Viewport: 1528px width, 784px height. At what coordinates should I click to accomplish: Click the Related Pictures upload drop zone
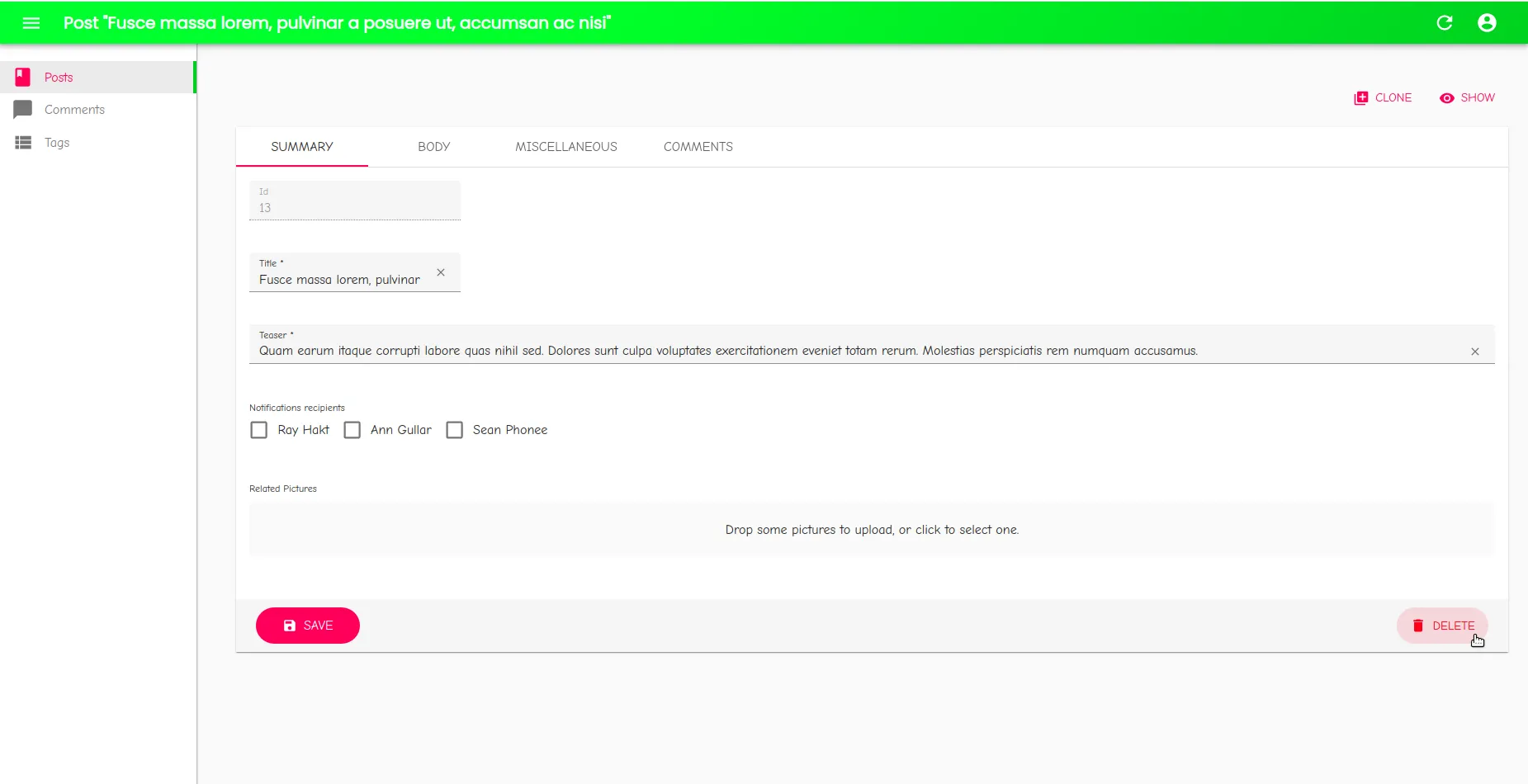pos(872,530)
